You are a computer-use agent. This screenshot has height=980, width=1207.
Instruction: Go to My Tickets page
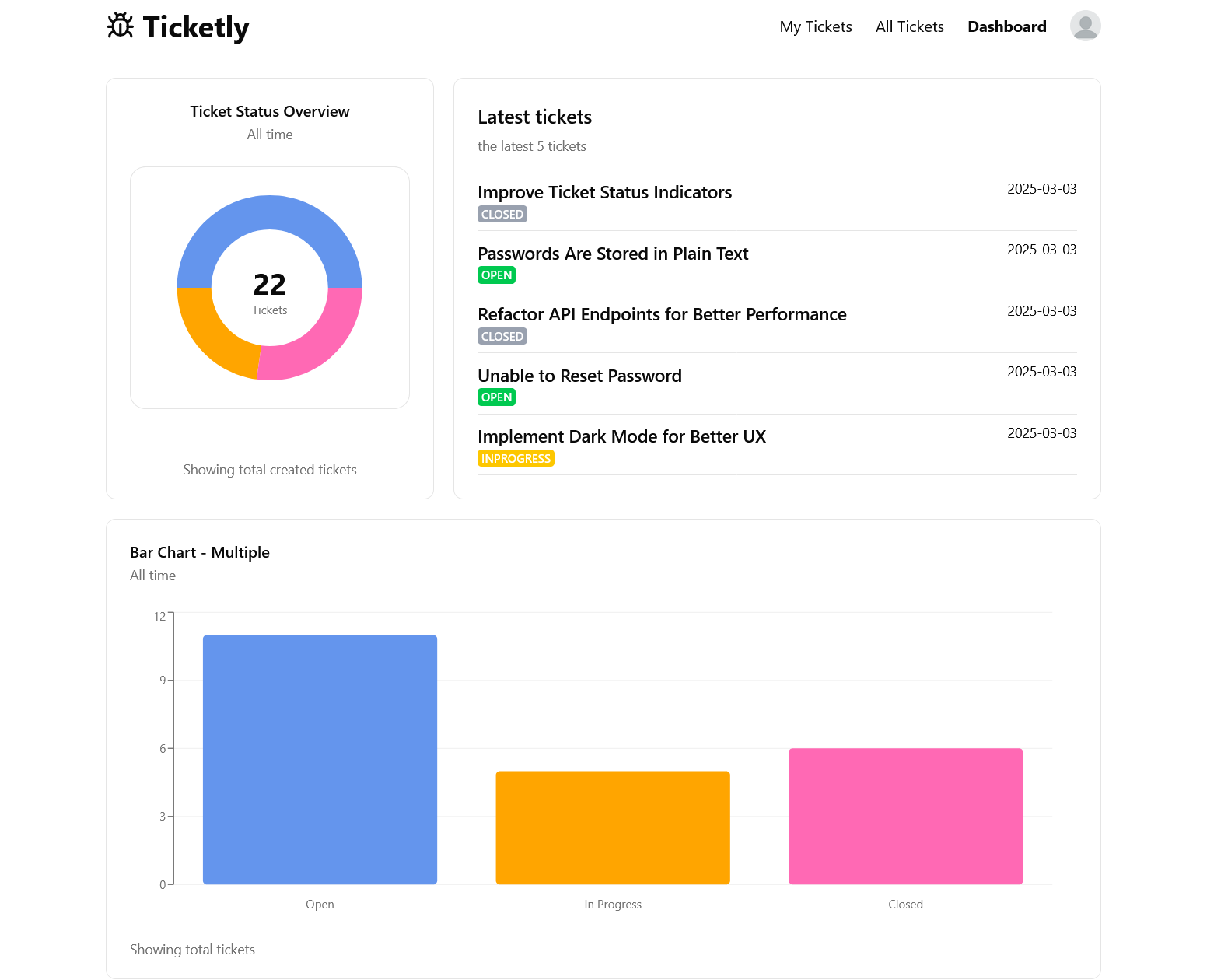coord(816,26)
